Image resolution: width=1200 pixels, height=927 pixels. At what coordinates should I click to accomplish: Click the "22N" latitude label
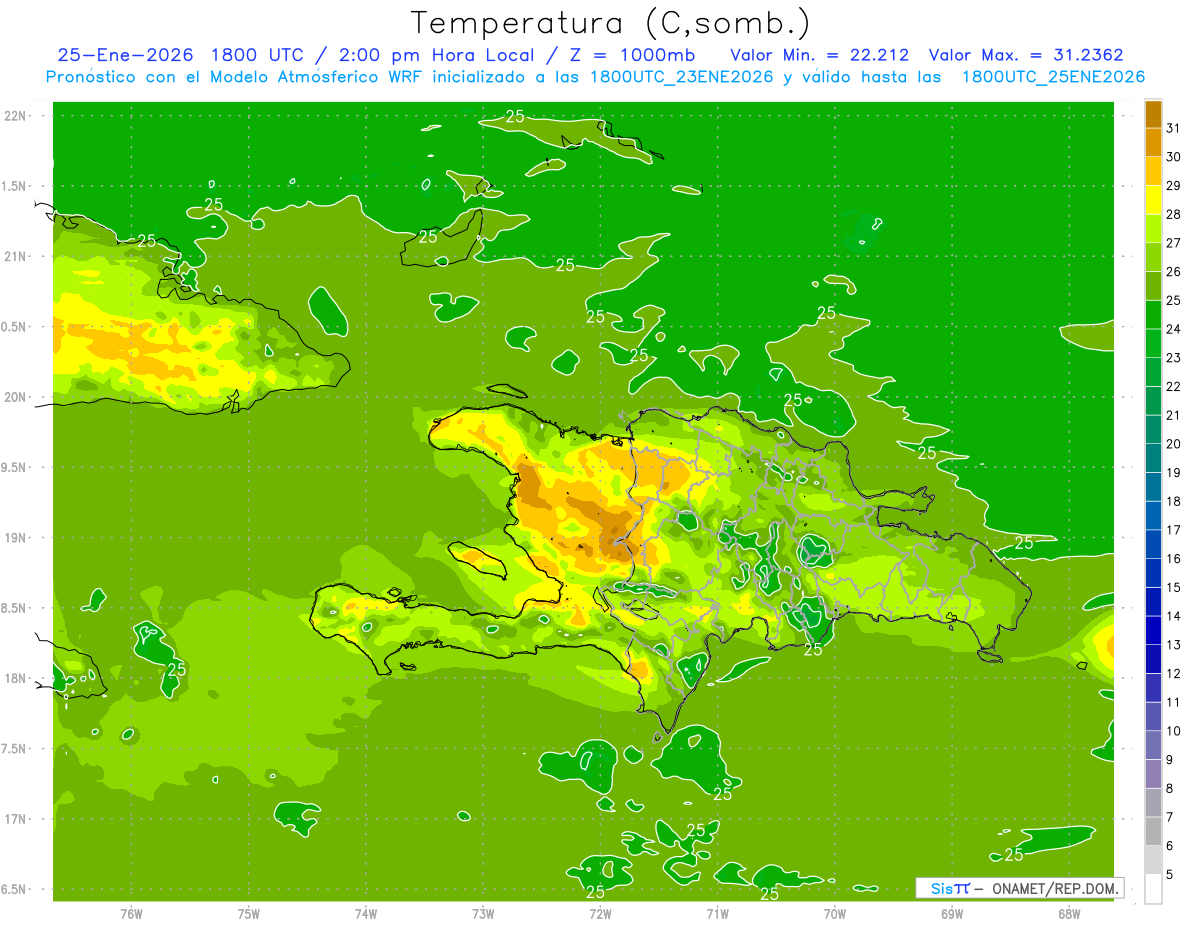tap(16, 115)
